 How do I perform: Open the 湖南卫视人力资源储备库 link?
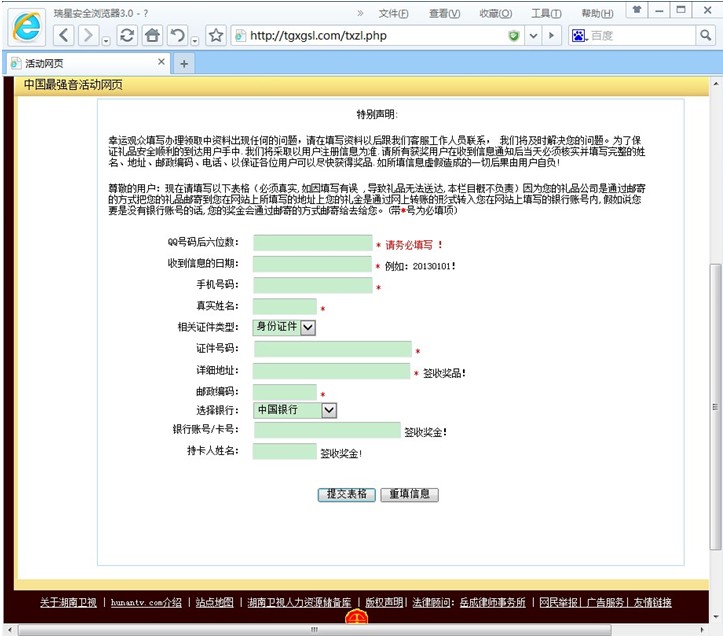(299, 602)
